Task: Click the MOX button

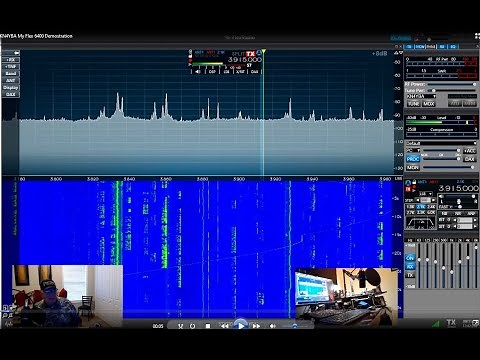Action: pyautogui.click(x=429, y=104)
